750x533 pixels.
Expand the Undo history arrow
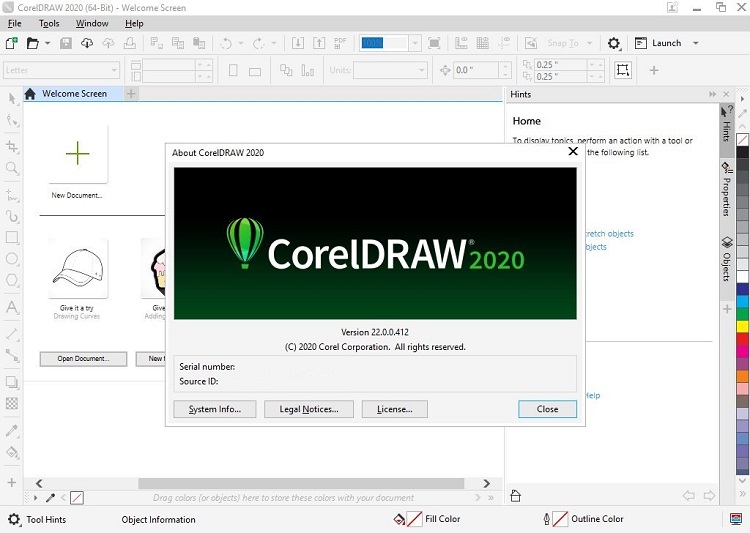[x=241, y=43]
